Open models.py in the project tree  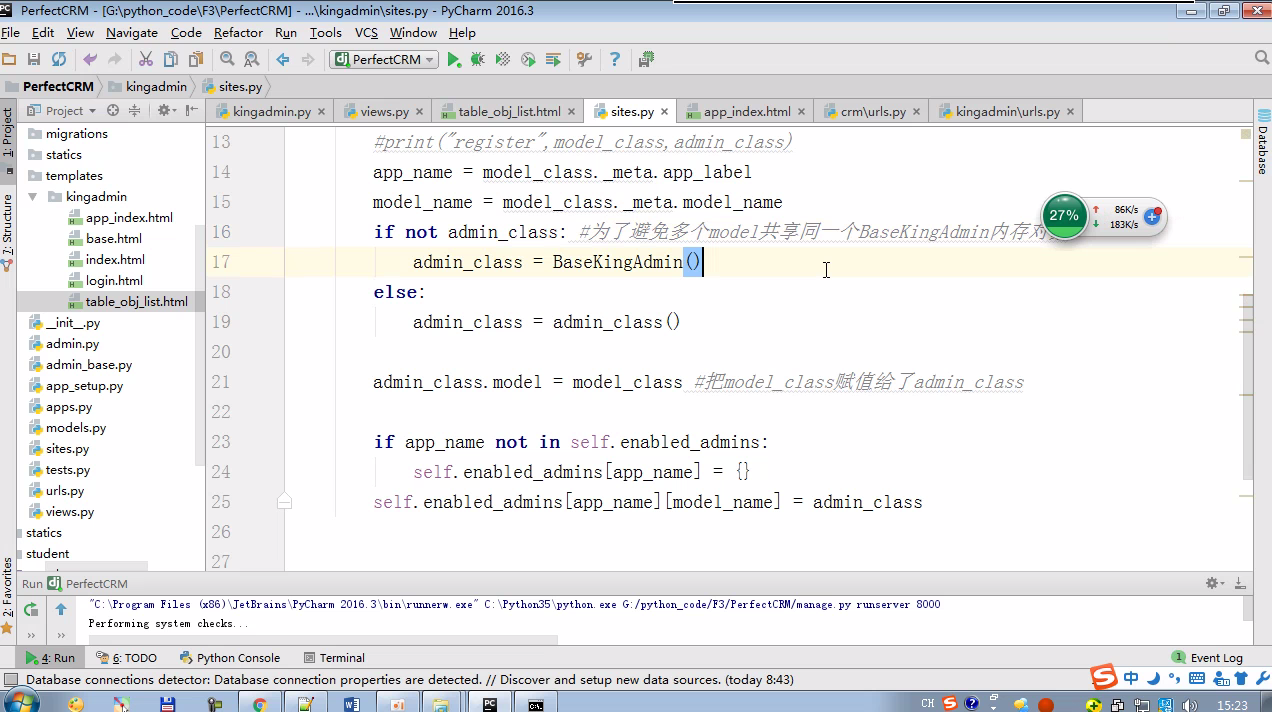point(76,428)
